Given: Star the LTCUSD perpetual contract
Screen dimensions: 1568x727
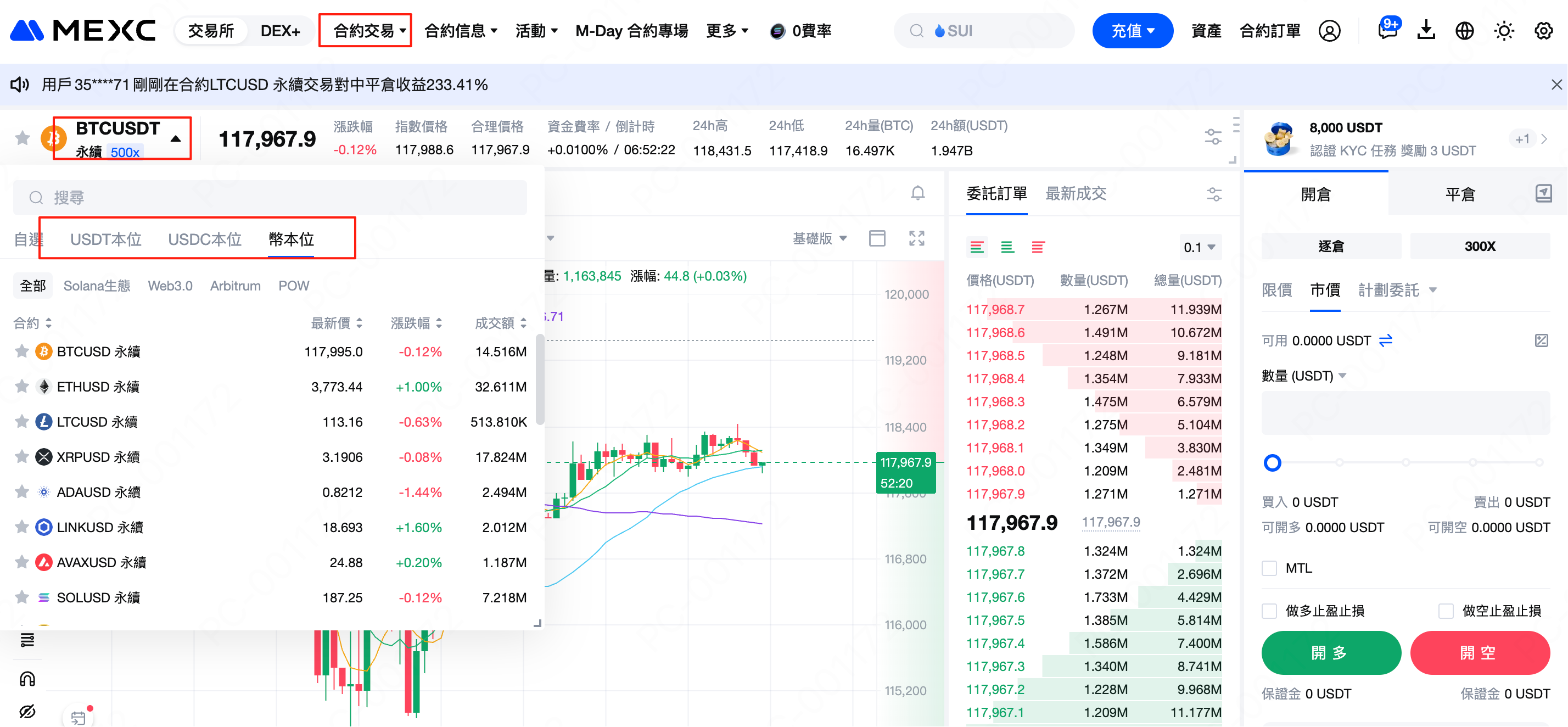Looking at the screenshot, I should [22, 421].
